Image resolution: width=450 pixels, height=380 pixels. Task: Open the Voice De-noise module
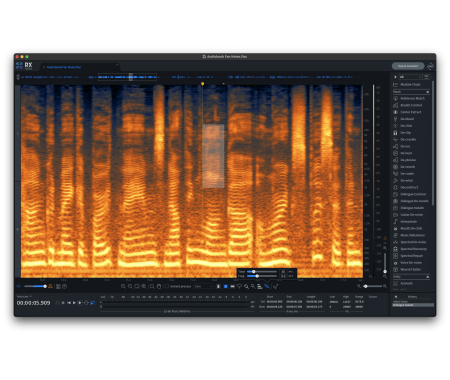coord(412,263)
